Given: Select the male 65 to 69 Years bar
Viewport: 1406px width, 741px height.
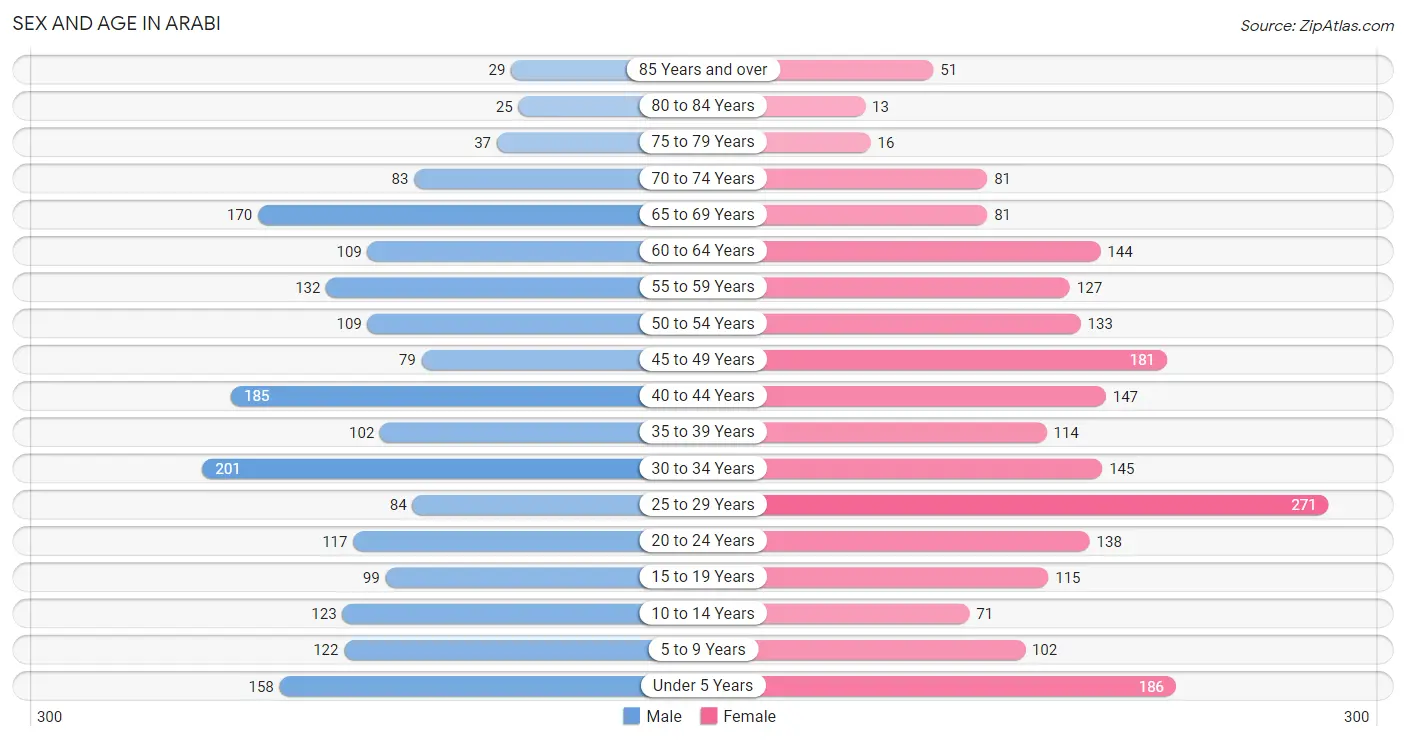Looking at the screenshot, I should click(449, 215).
